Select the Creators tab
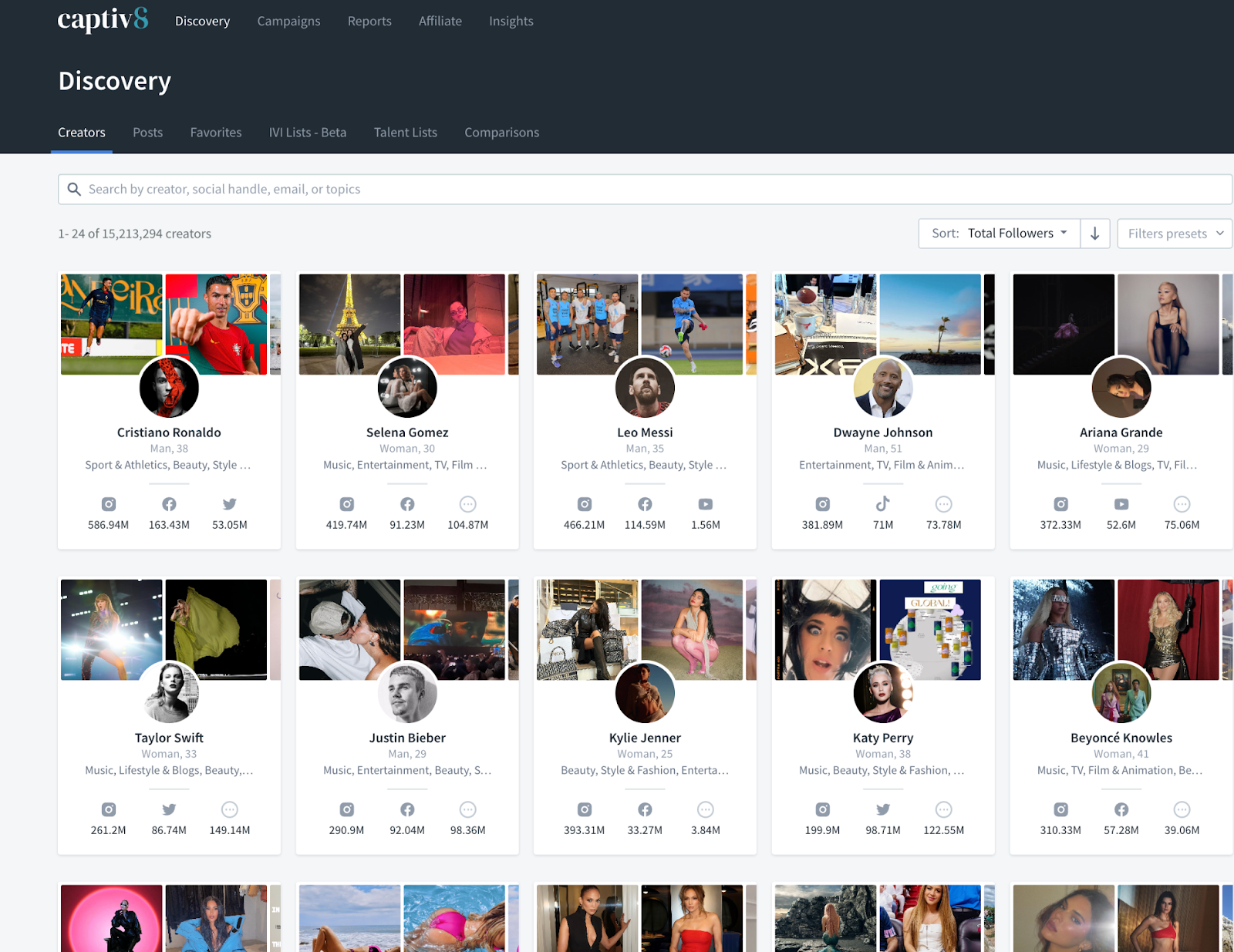The width and height of the screenshot is (1234, 952). coord(82,133)
